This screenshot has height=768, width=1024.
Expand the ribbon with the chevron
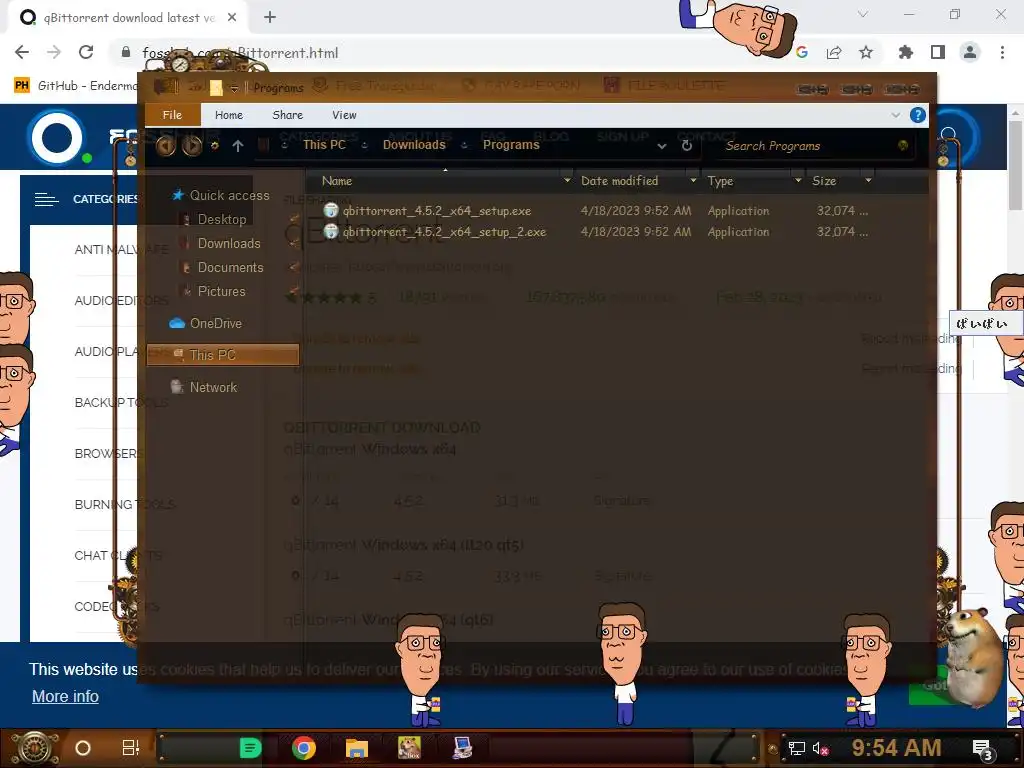[895, 115]
